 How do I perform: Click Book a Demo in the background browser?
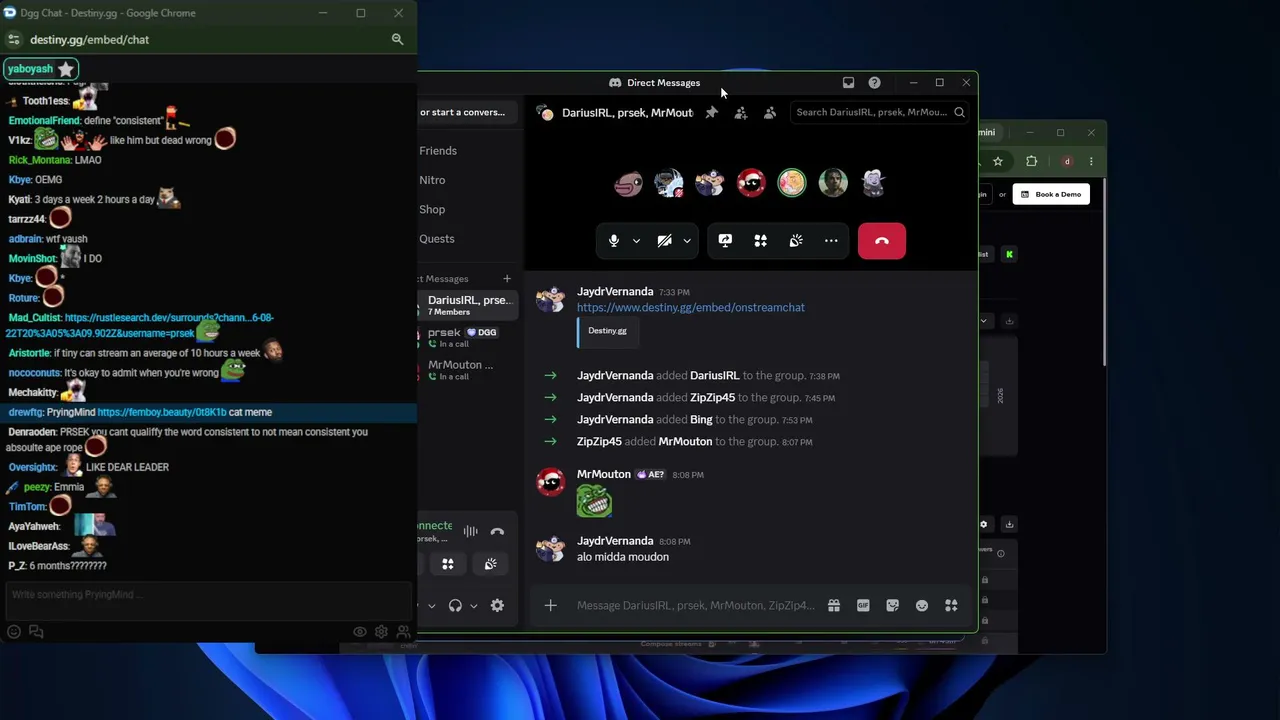[1051, 194]
